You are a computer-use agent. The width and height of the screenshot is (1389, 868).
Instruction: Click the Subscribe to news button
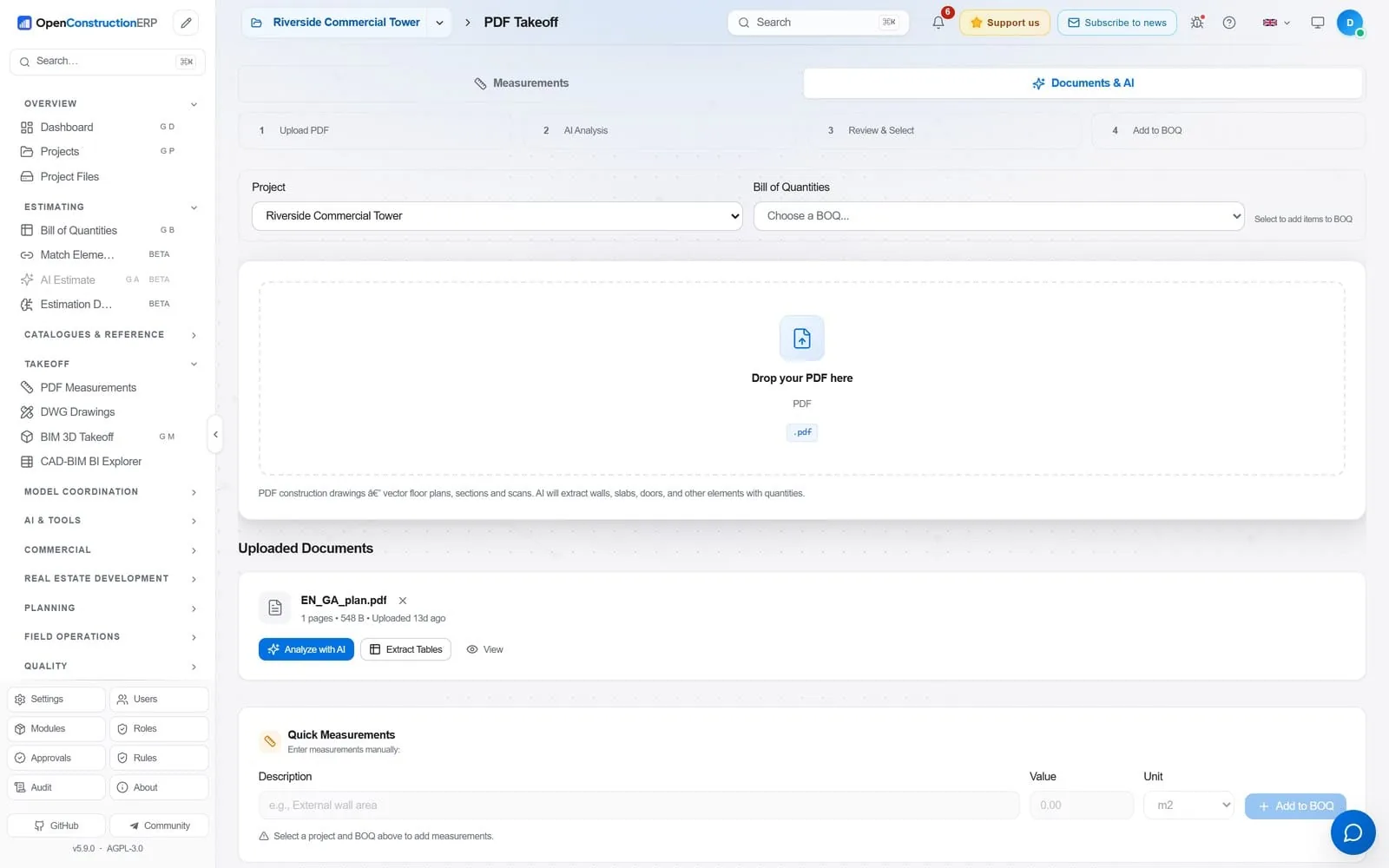tap(1116, 23)
